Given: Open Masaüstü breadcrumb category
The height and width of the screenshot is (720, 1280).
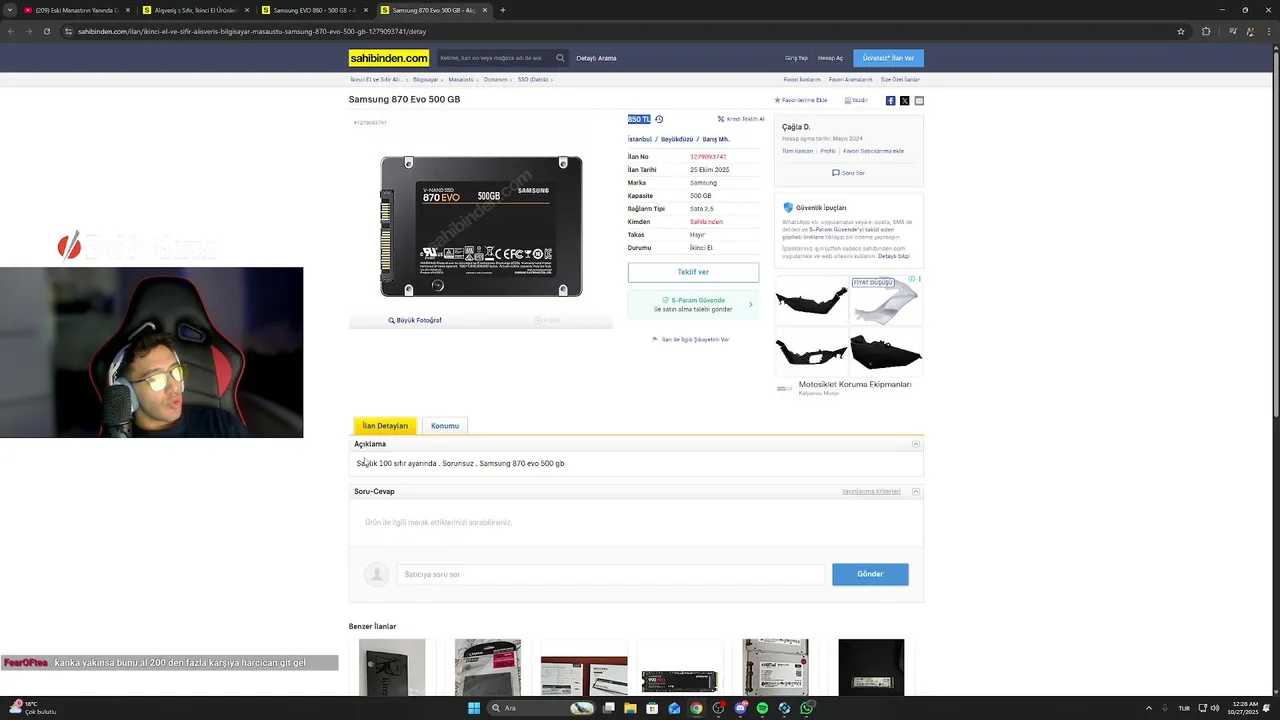Looking at the screenshot, I should pos(461,79).
